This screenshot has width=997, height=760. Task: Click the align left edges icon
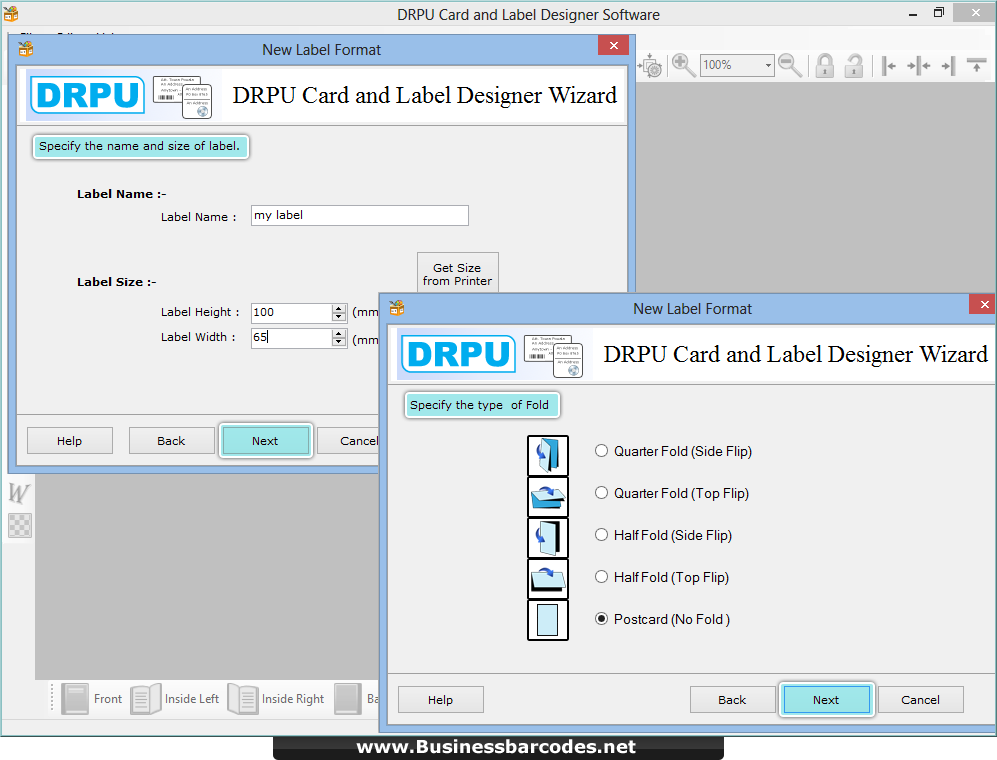[888, 65]
